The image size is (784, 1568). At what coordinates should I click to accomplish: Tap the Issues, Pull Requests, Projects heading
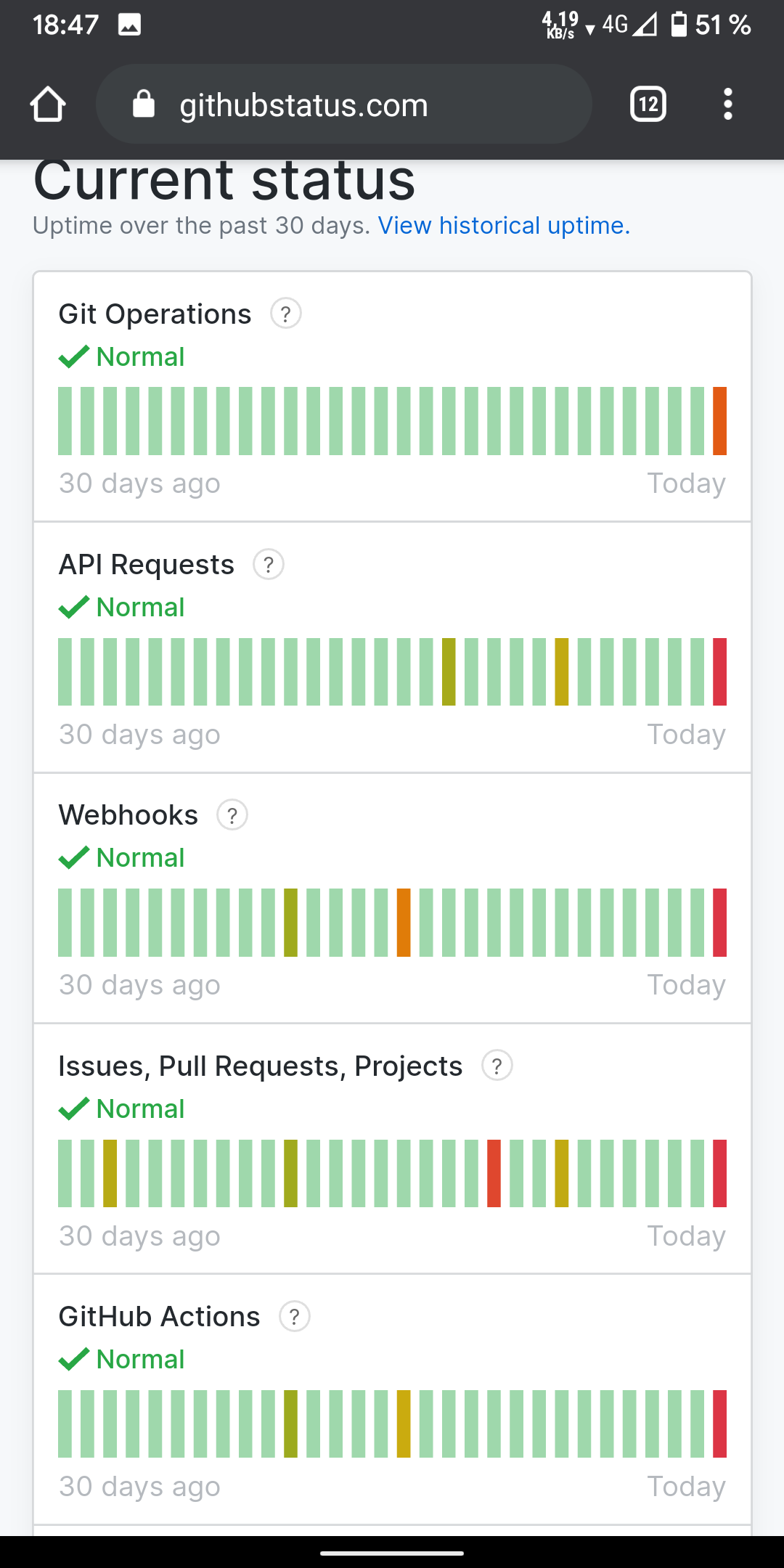[x=261, y=1066]
